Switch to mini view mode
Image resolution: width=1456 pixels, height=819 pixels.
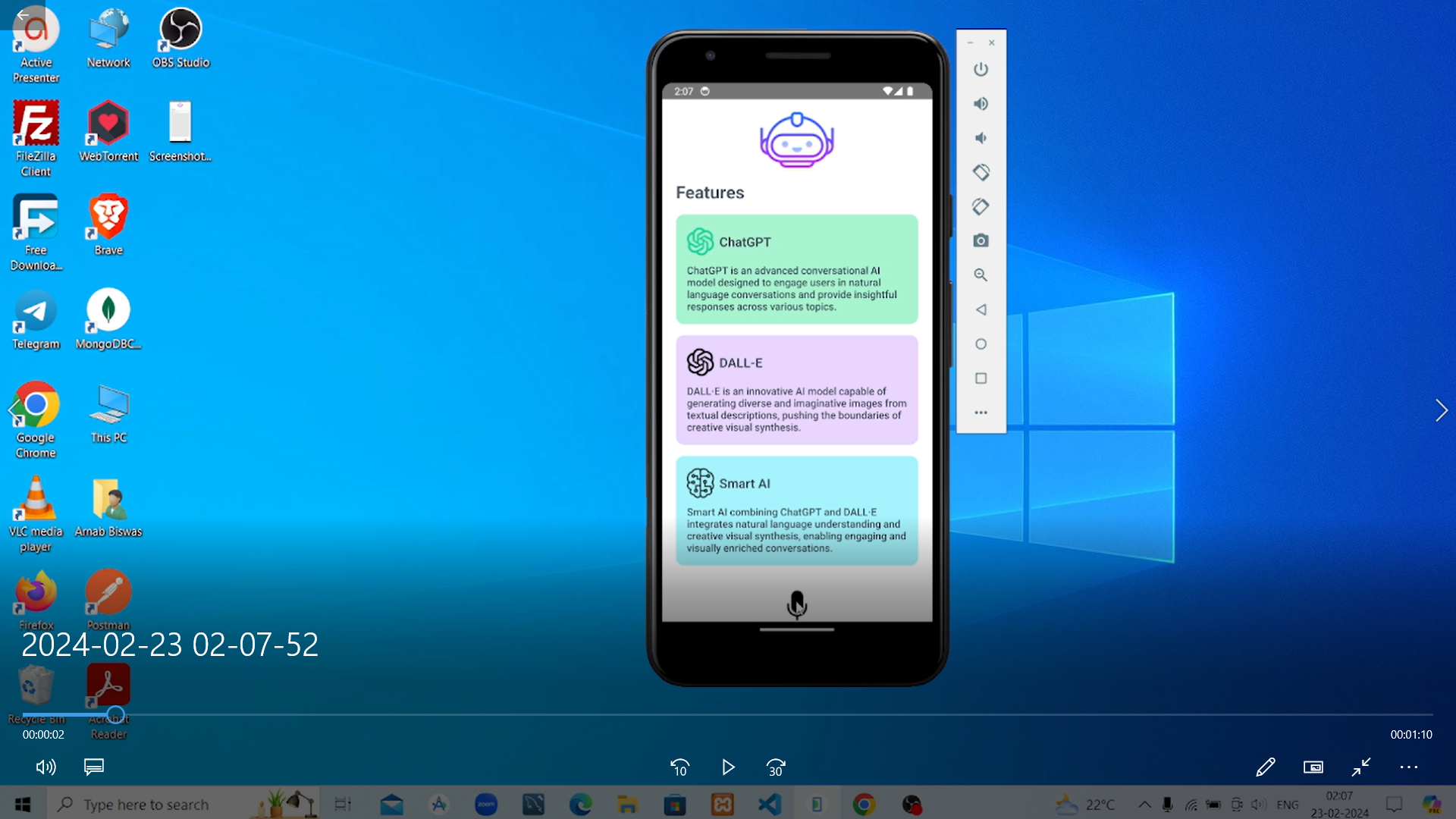click(1313, 767)
